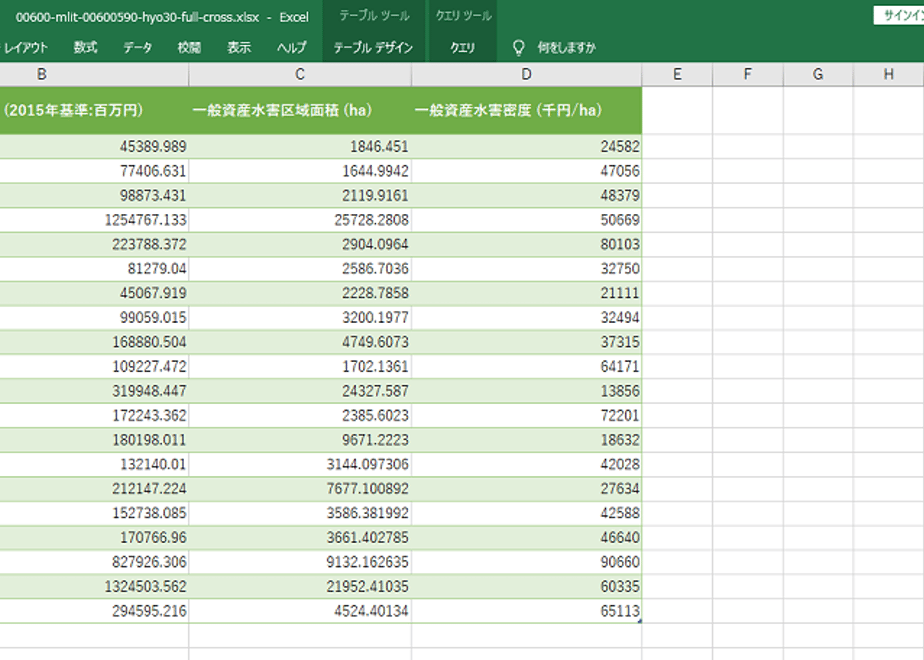924x660 pixels.
Task: Select the テーブル デザイン tab
Action: 373,48
